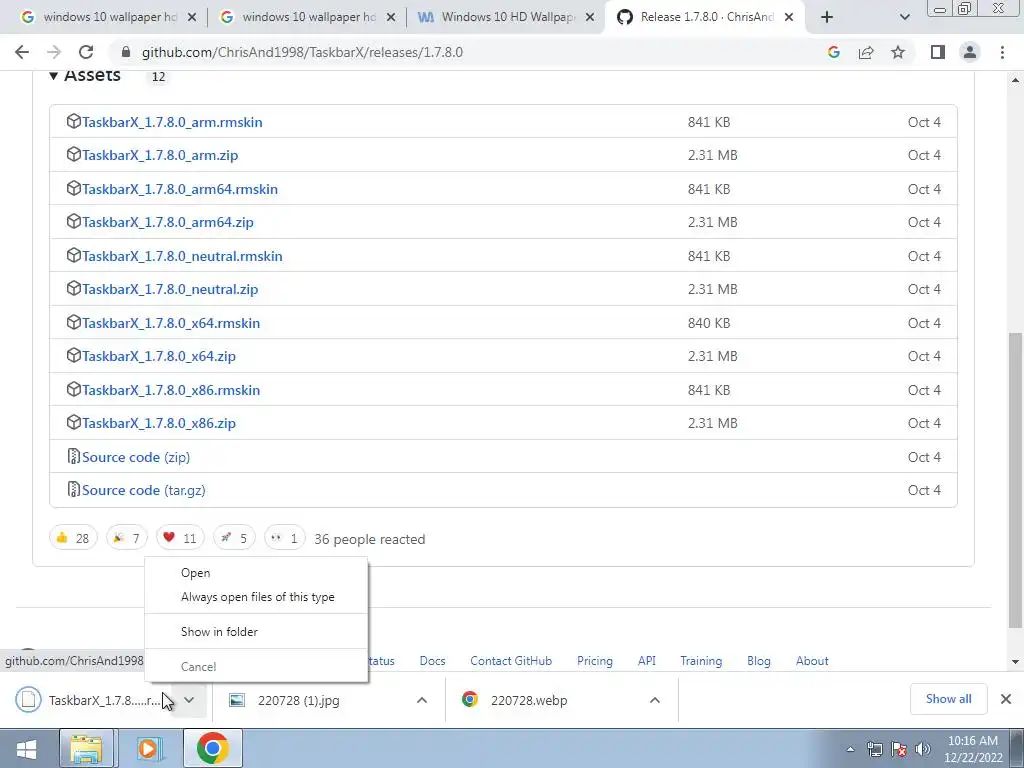The image size is (1024, 768).
Task: Open the Training footer link
Action: click(x=701, y=661)
